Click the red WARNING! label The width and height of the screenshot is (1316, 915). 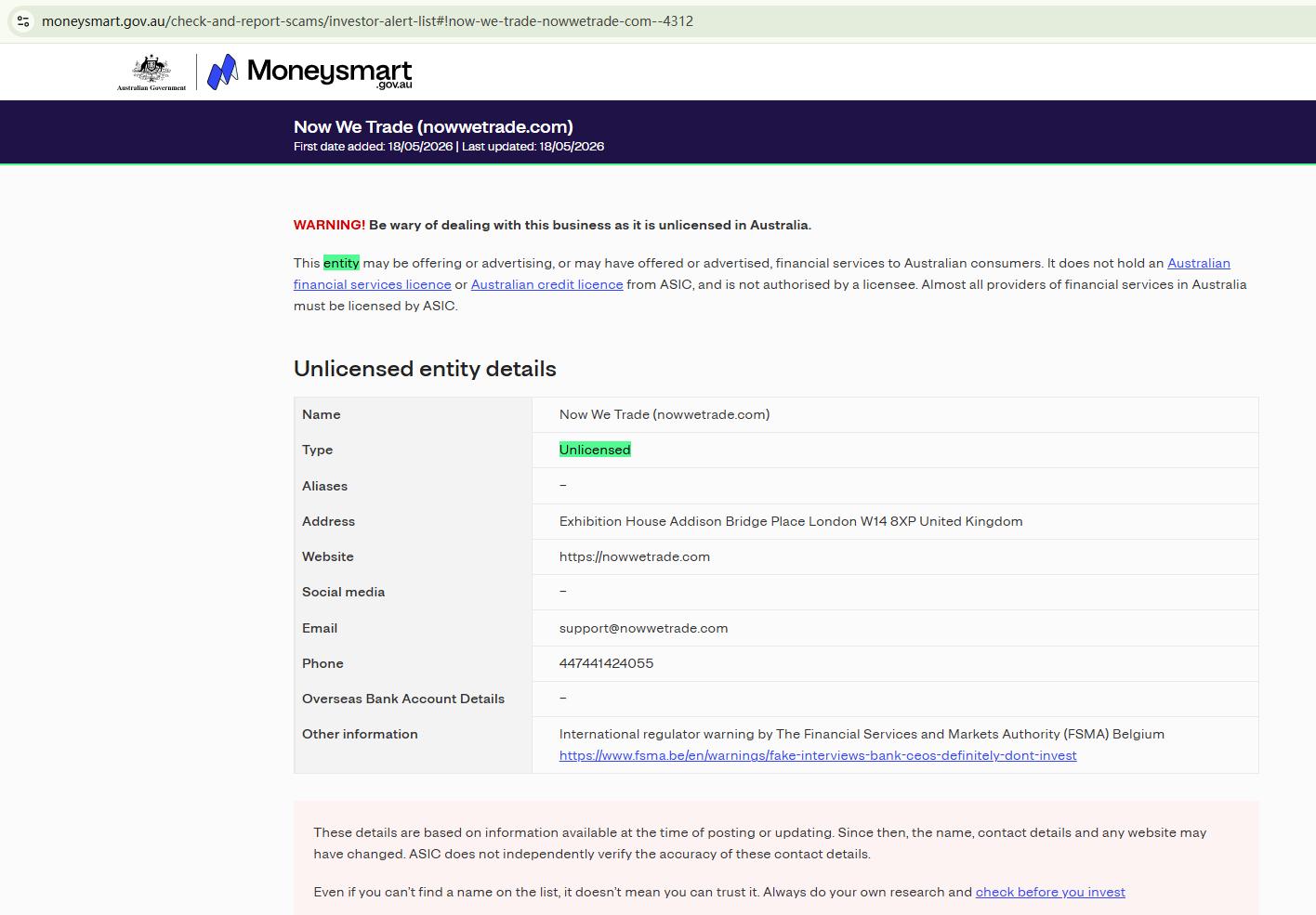tap(329, 225)
